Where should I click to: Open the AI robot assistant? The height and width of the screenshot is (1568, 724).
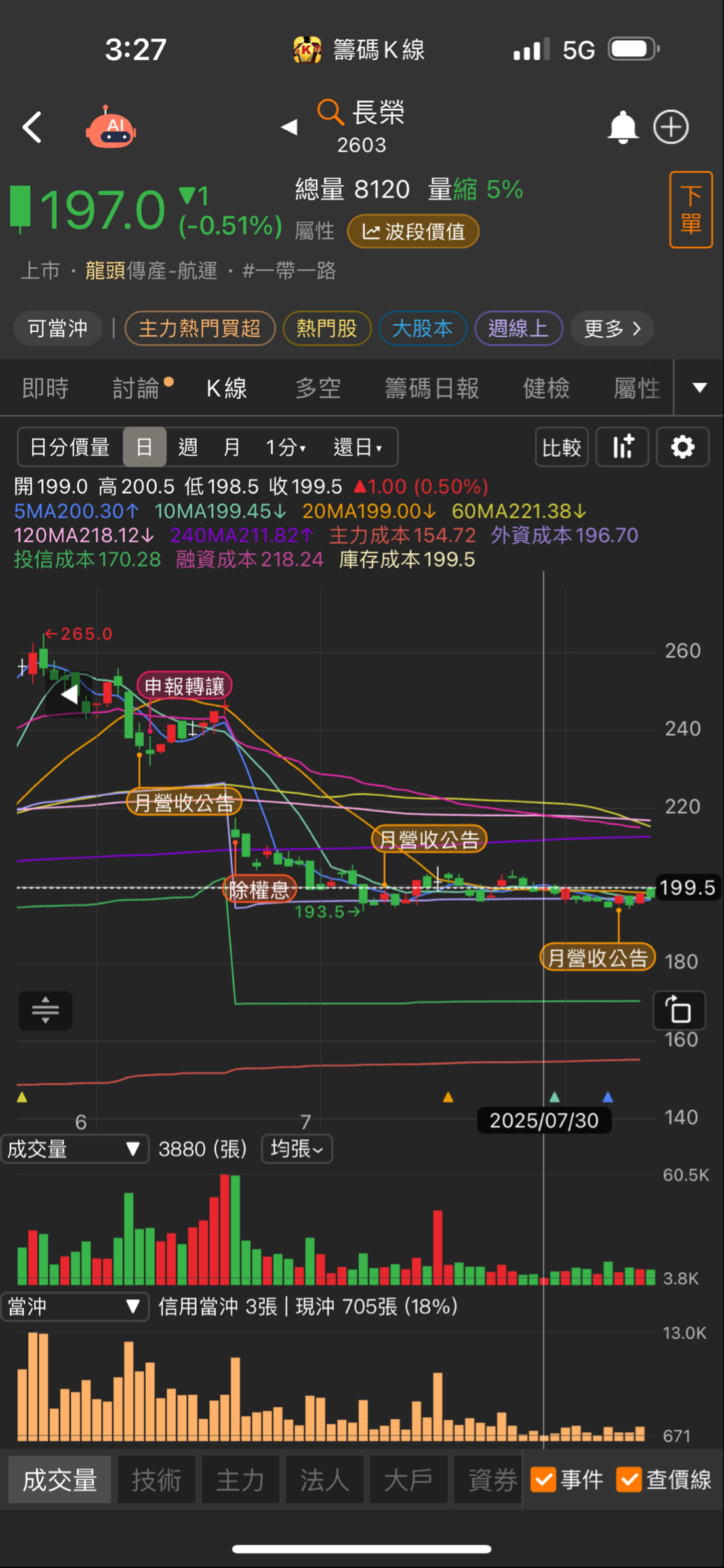point(111,127)
